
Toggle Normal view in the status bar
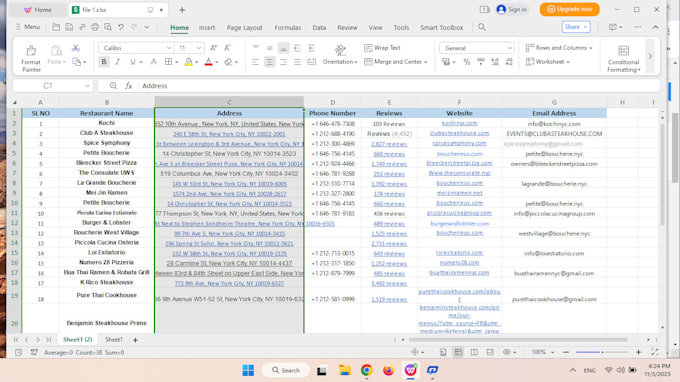[x=458, y=353]
